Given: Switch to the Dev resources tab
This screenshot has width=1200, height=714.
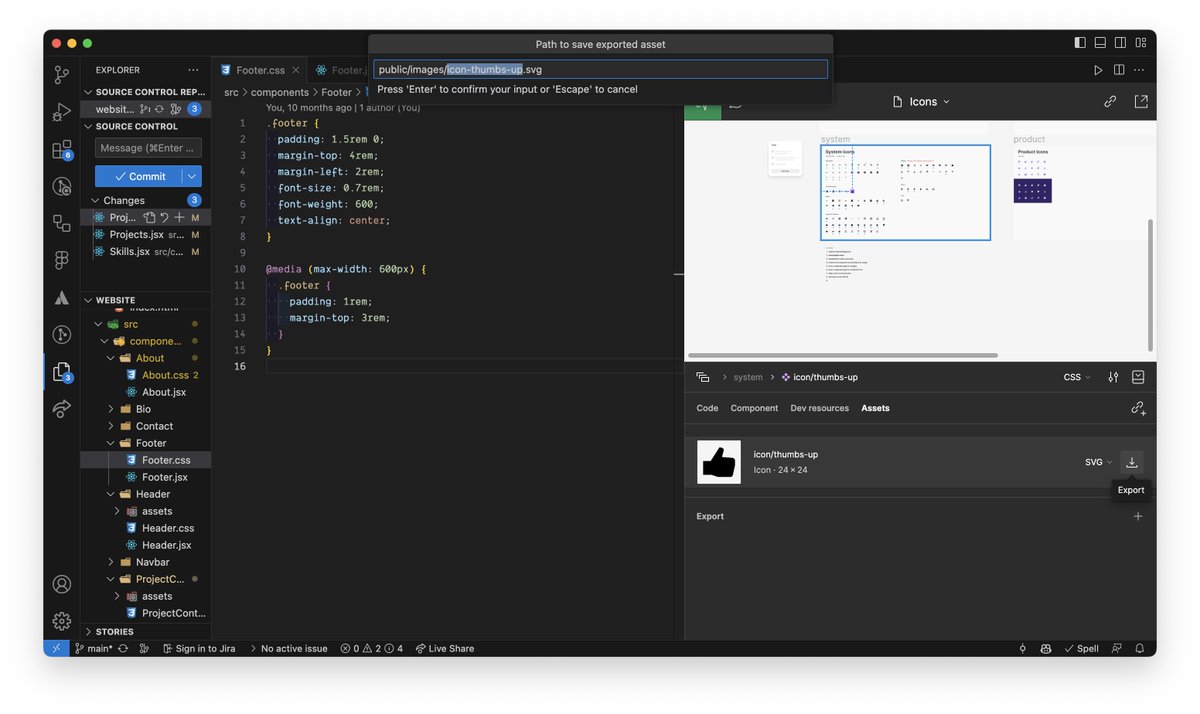Looking at the screenshot, I should point(819,408).
